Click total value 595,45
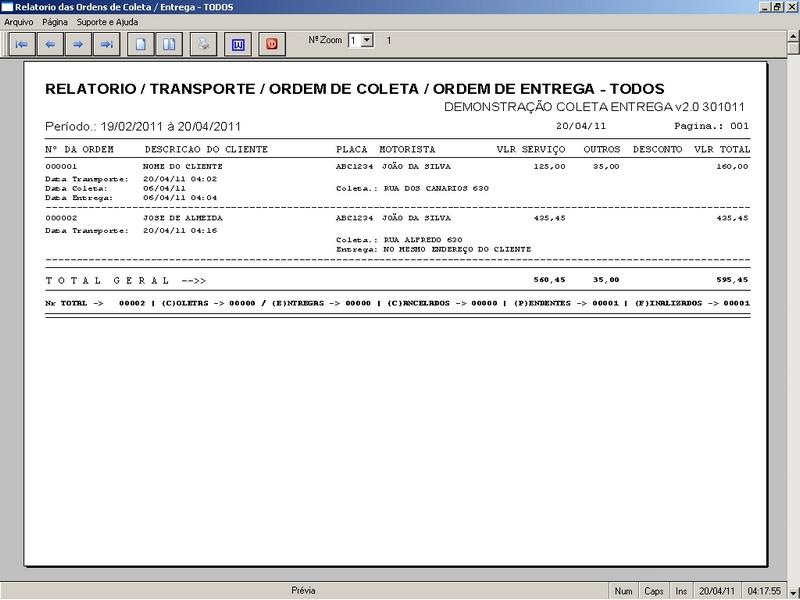 (x=732, y=280)
